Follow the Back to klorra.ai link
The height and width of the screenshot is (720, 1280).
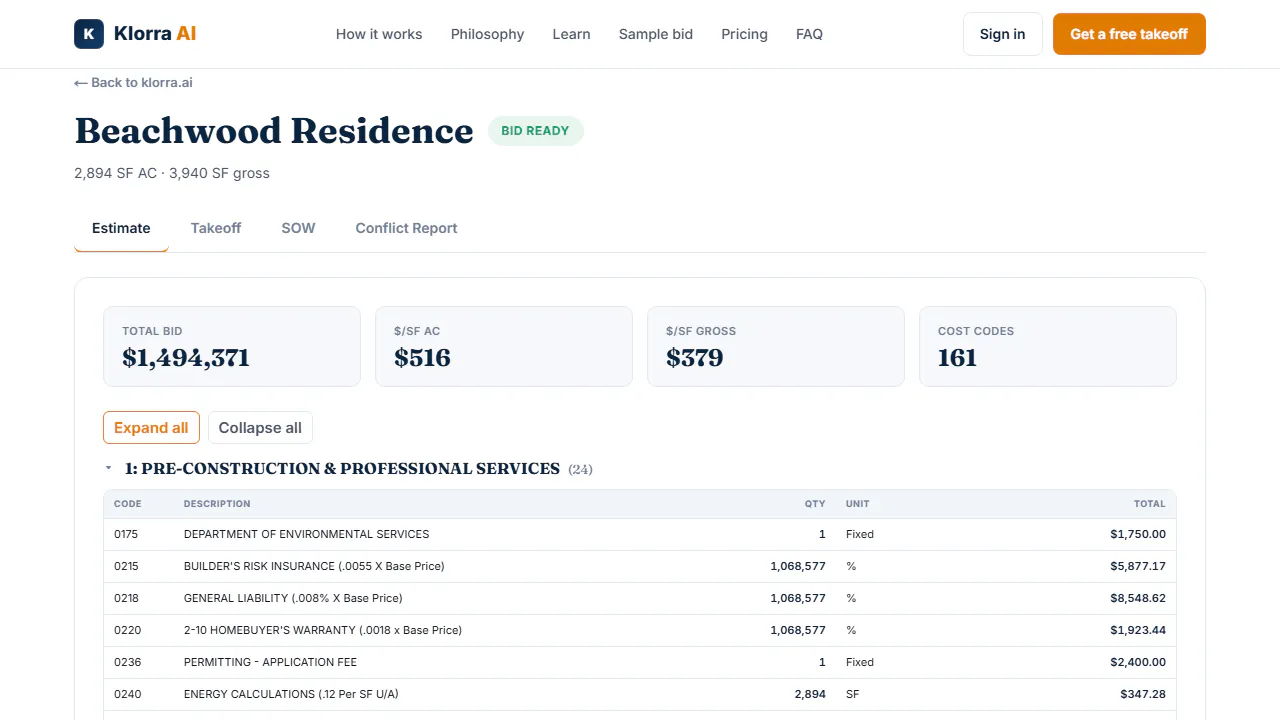133,83
